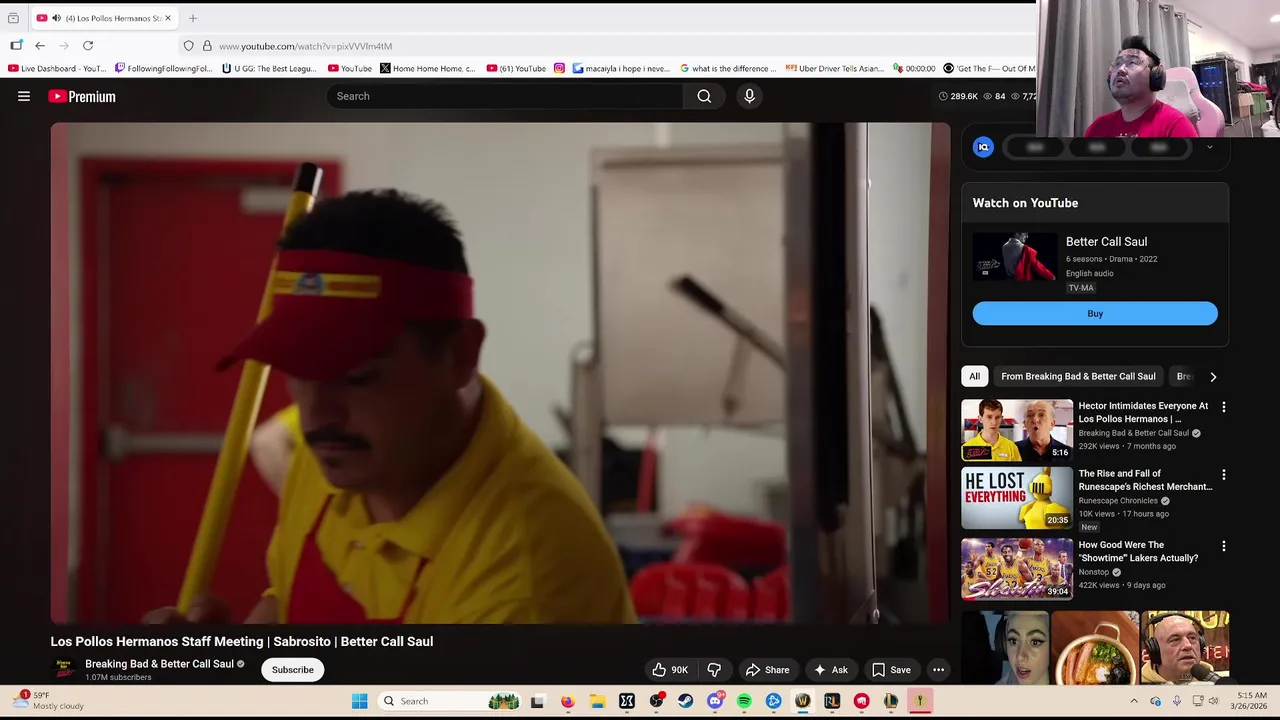Subscribe to the channel

pyautogui.click(x=293, y=670)
